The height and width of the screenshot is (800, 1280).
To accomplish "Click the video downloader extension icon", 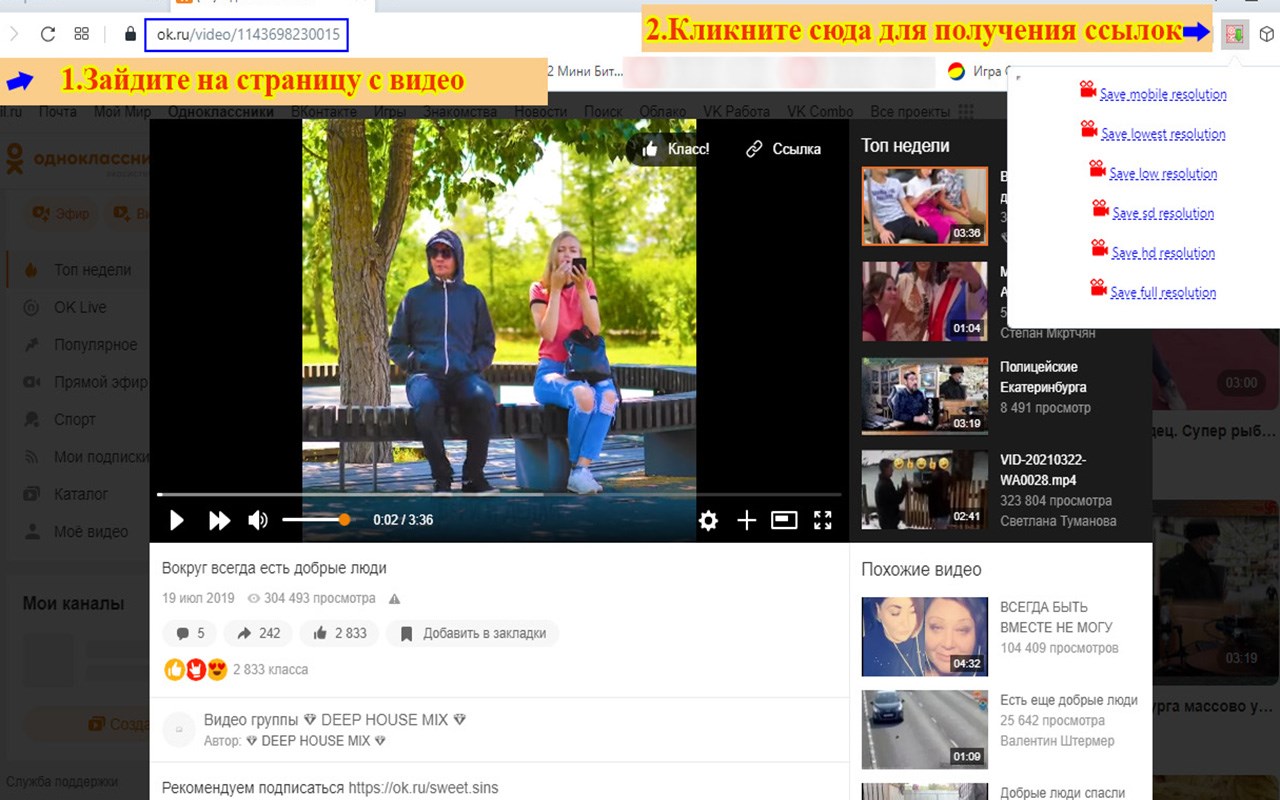I will click(x=1235, y=34).
